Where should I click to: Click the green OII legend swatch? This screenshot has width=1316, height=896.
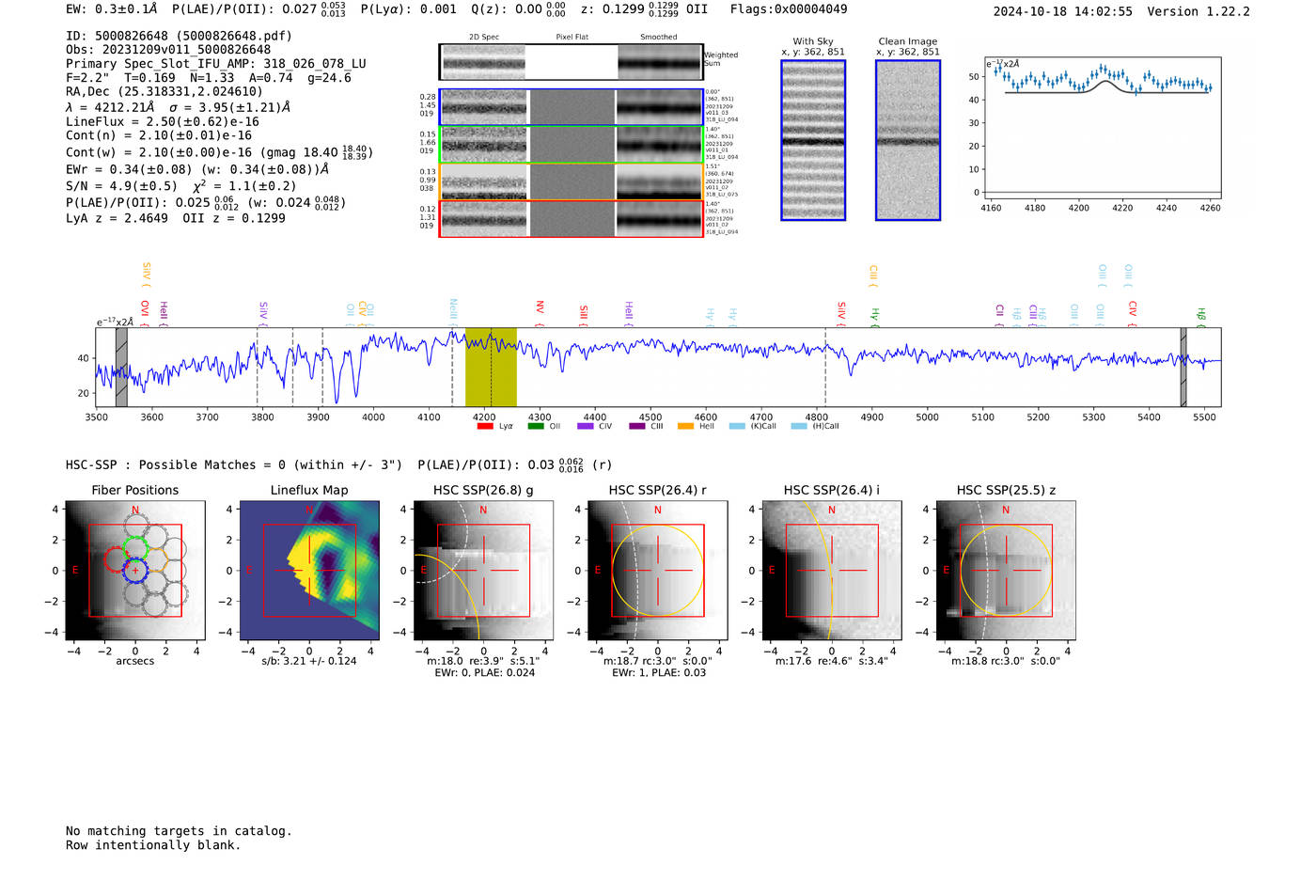click(536, 427)
